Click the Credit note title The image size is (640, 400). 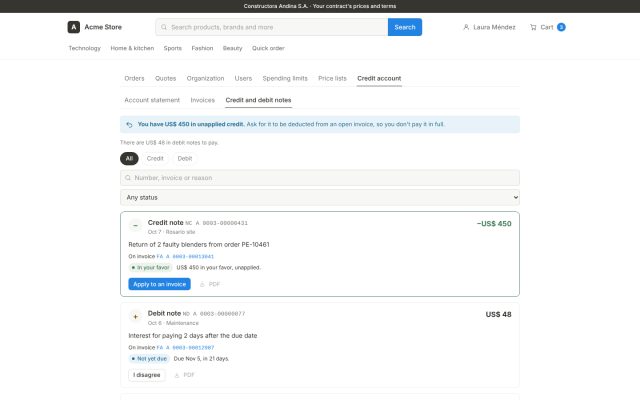(x=166, y=222)
